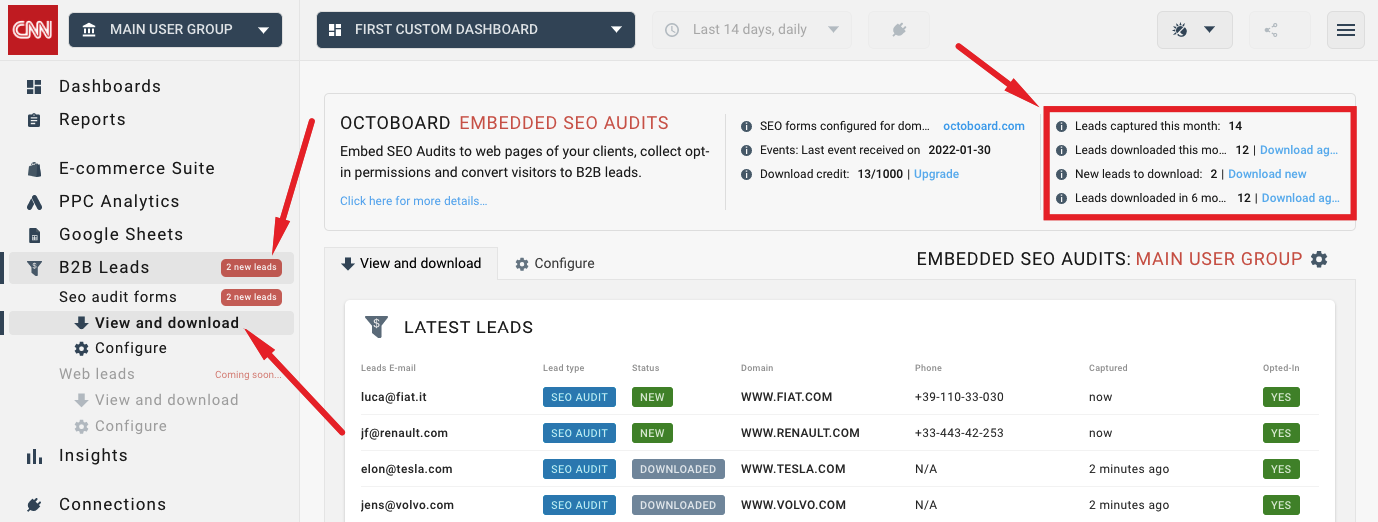Open the octoboard.com domain link
Viewport: 1378px width, 522px height.
click(984, 126)
